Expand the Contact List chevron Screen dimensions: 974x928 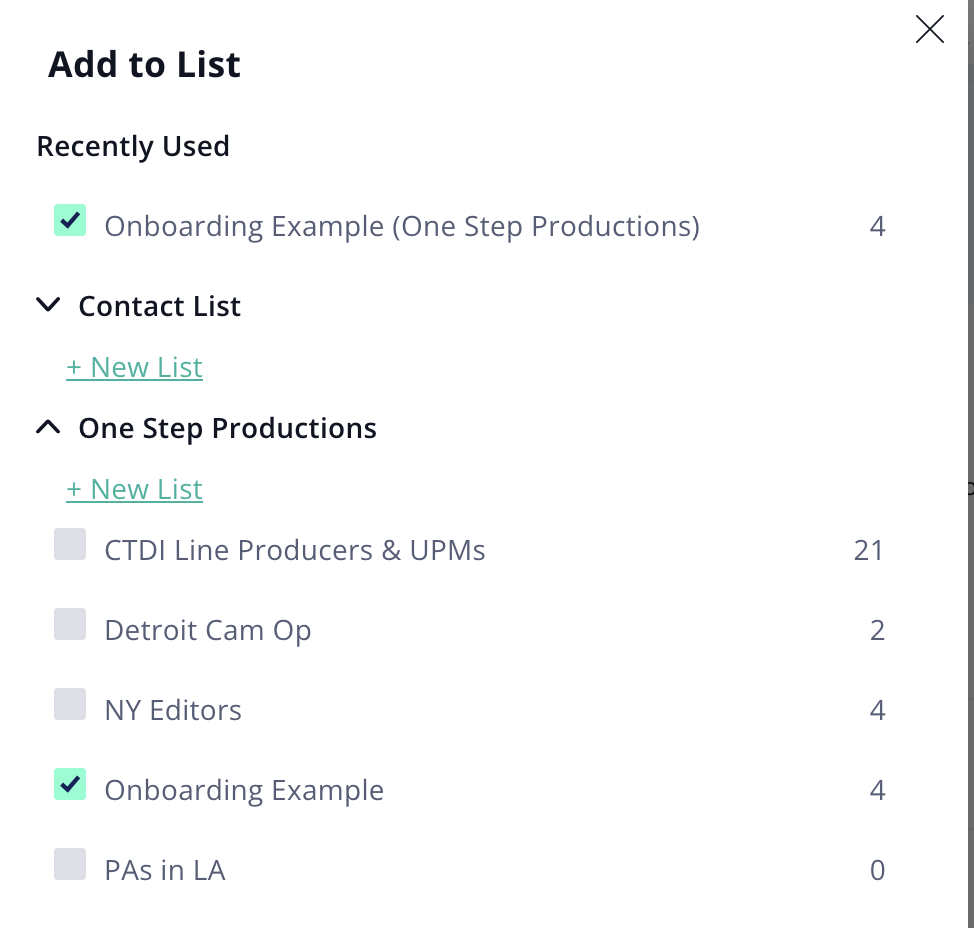(48, 305)
